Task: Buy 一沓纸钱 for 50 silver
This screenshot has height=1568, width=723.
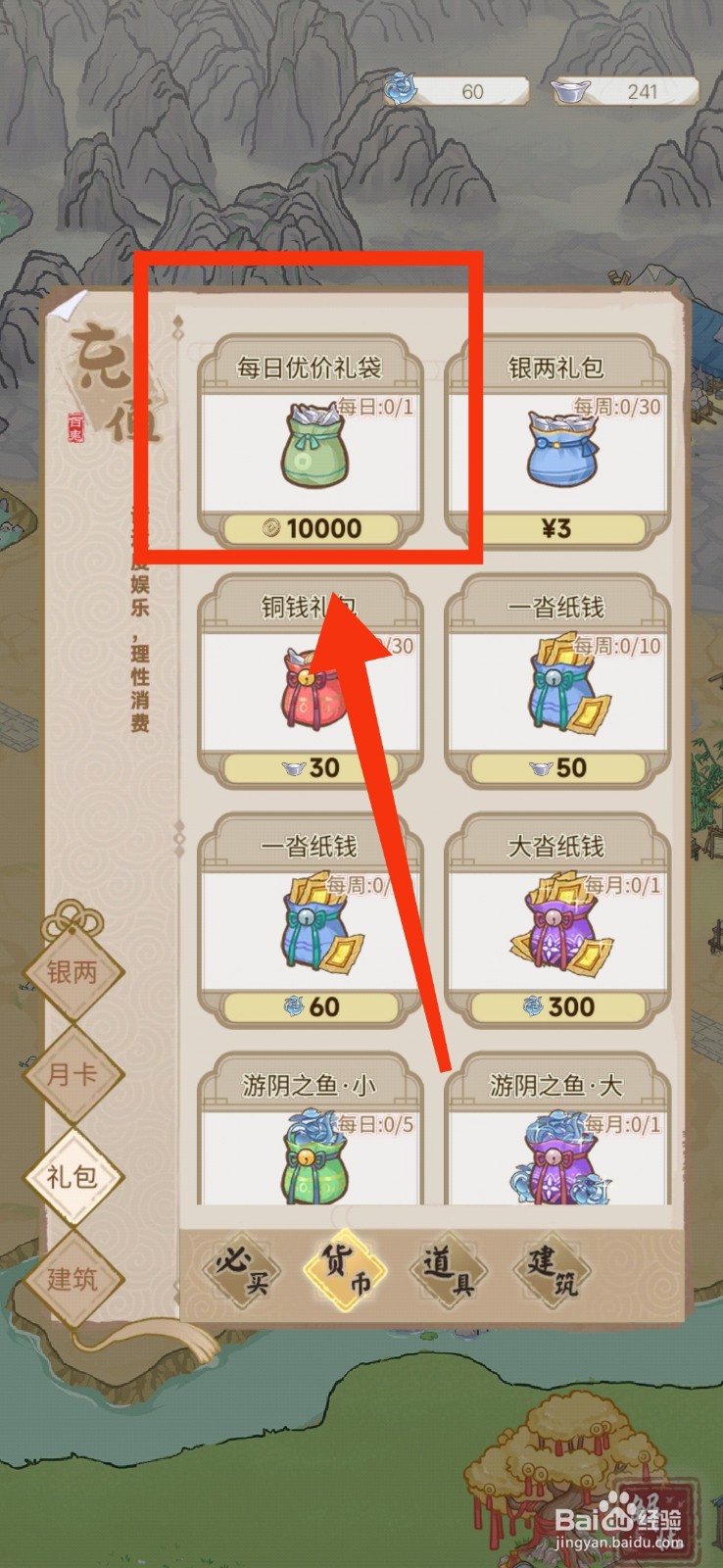Action: [x=556, y=767]
